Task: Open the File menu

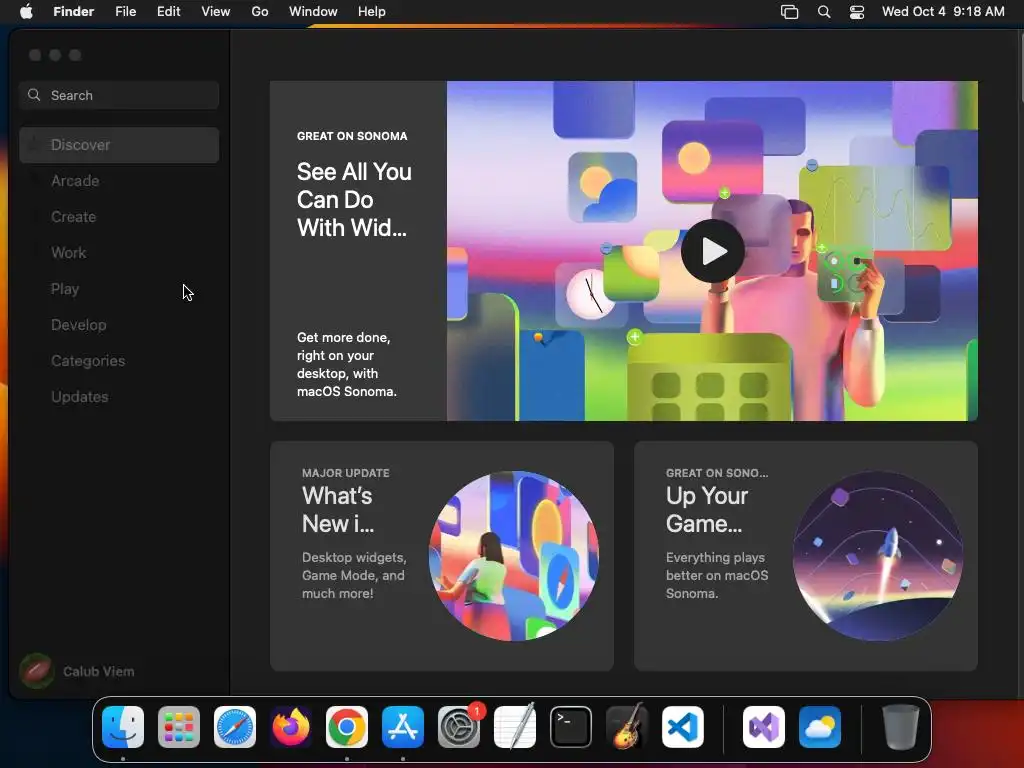Action: point(125,12)
